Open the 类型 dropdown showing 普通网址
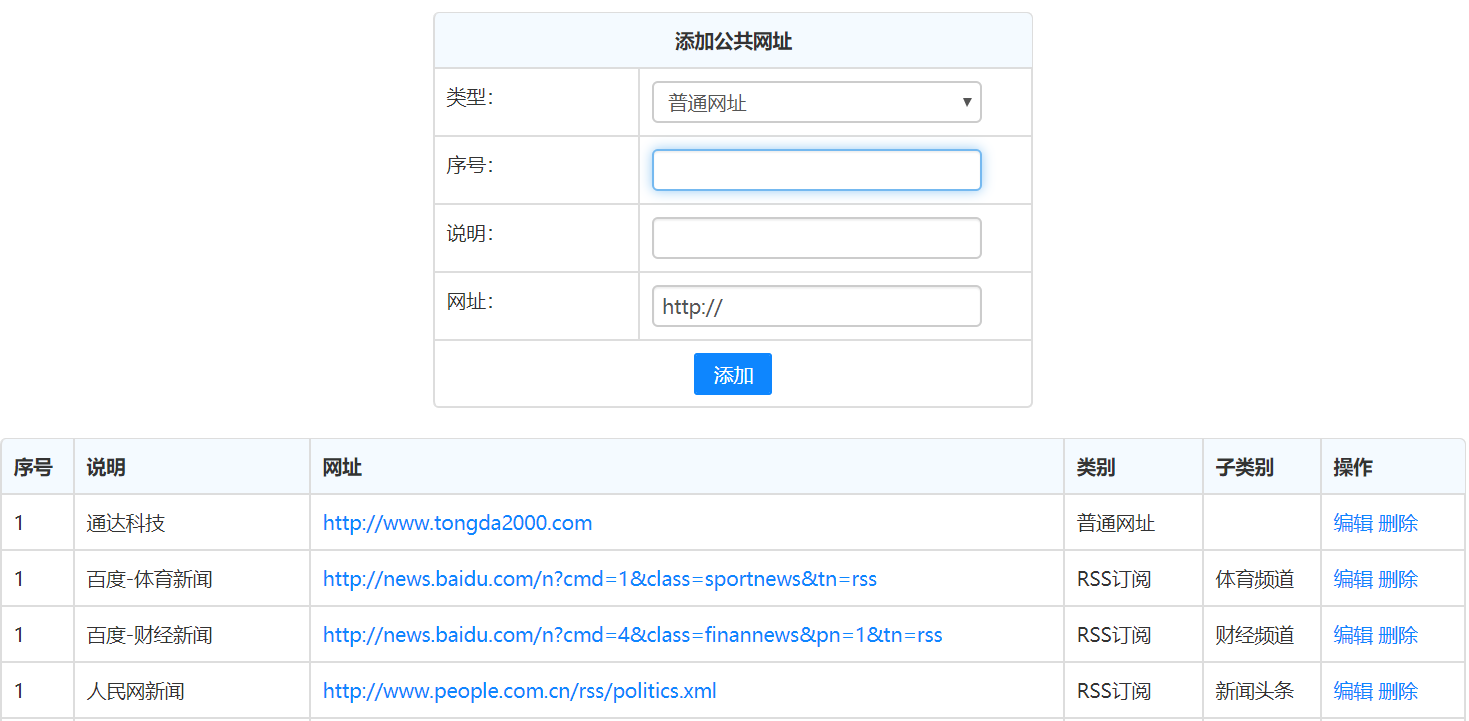Viewport: 1469px width, 721px height. point(816,102)
